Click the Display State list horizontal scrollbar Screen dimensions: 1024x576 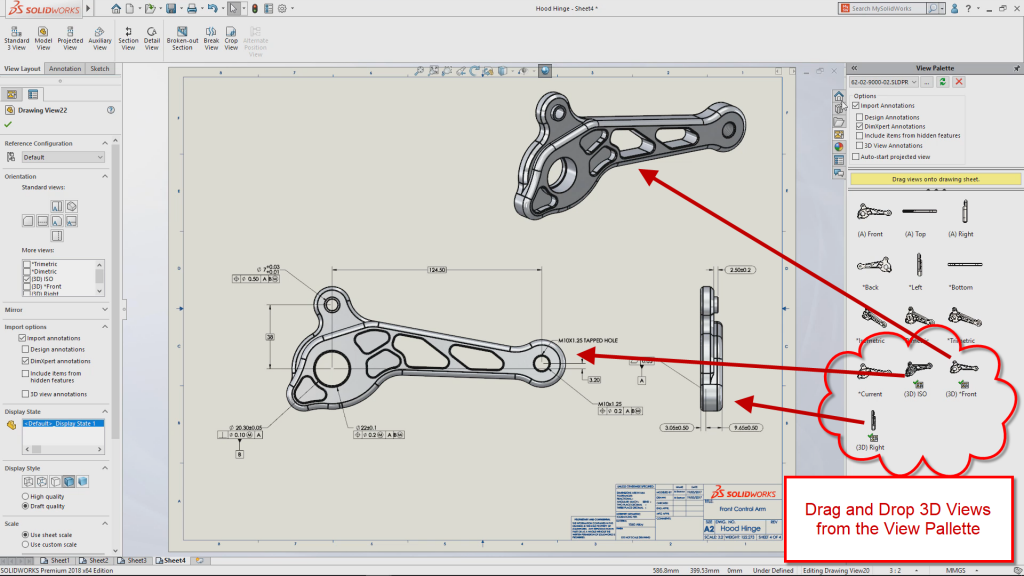63,449
